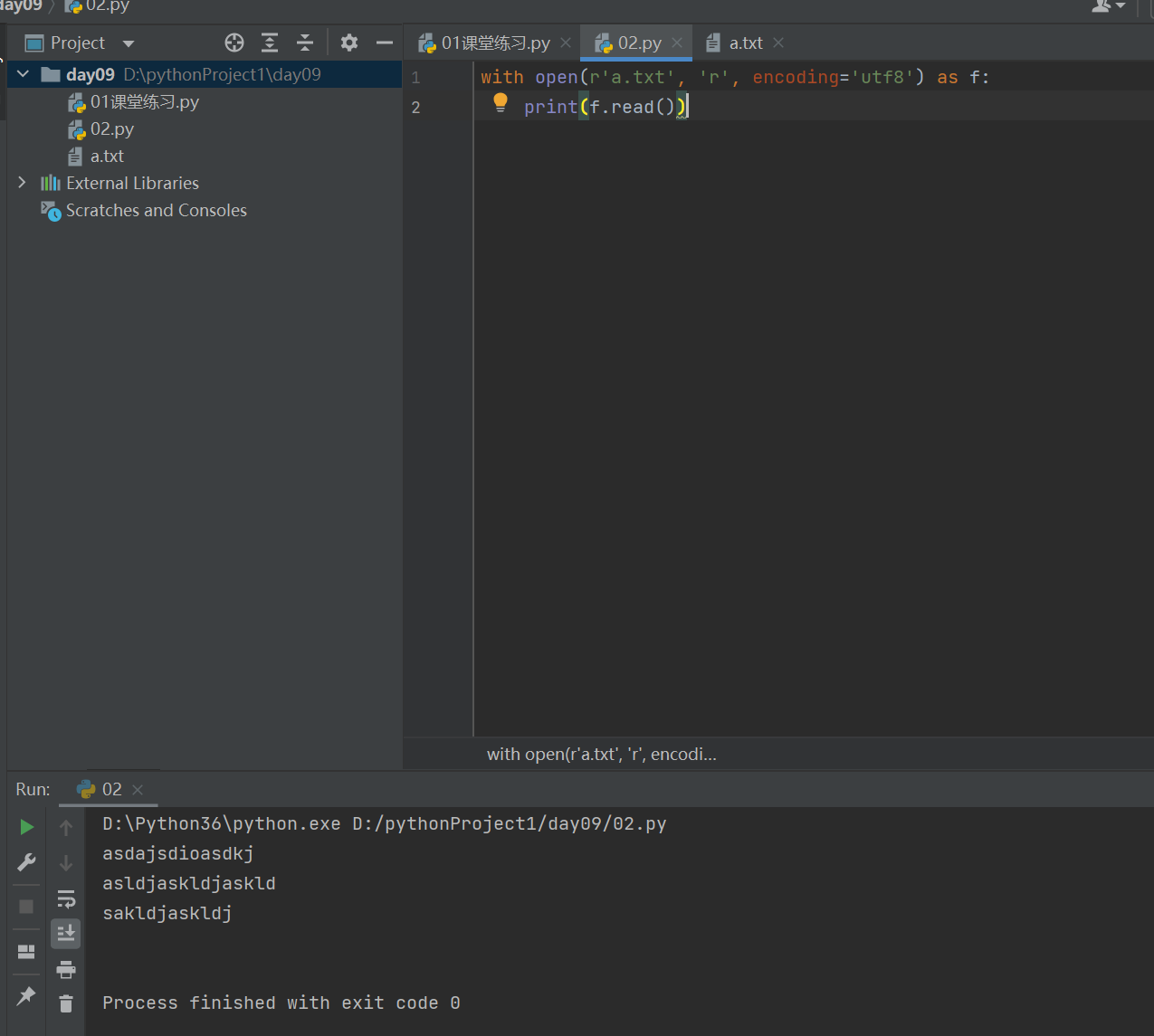The width and height of the screenshot is (1154, 1036).
Task: Open user account dropdown at top right
Action: (1108, 6)
